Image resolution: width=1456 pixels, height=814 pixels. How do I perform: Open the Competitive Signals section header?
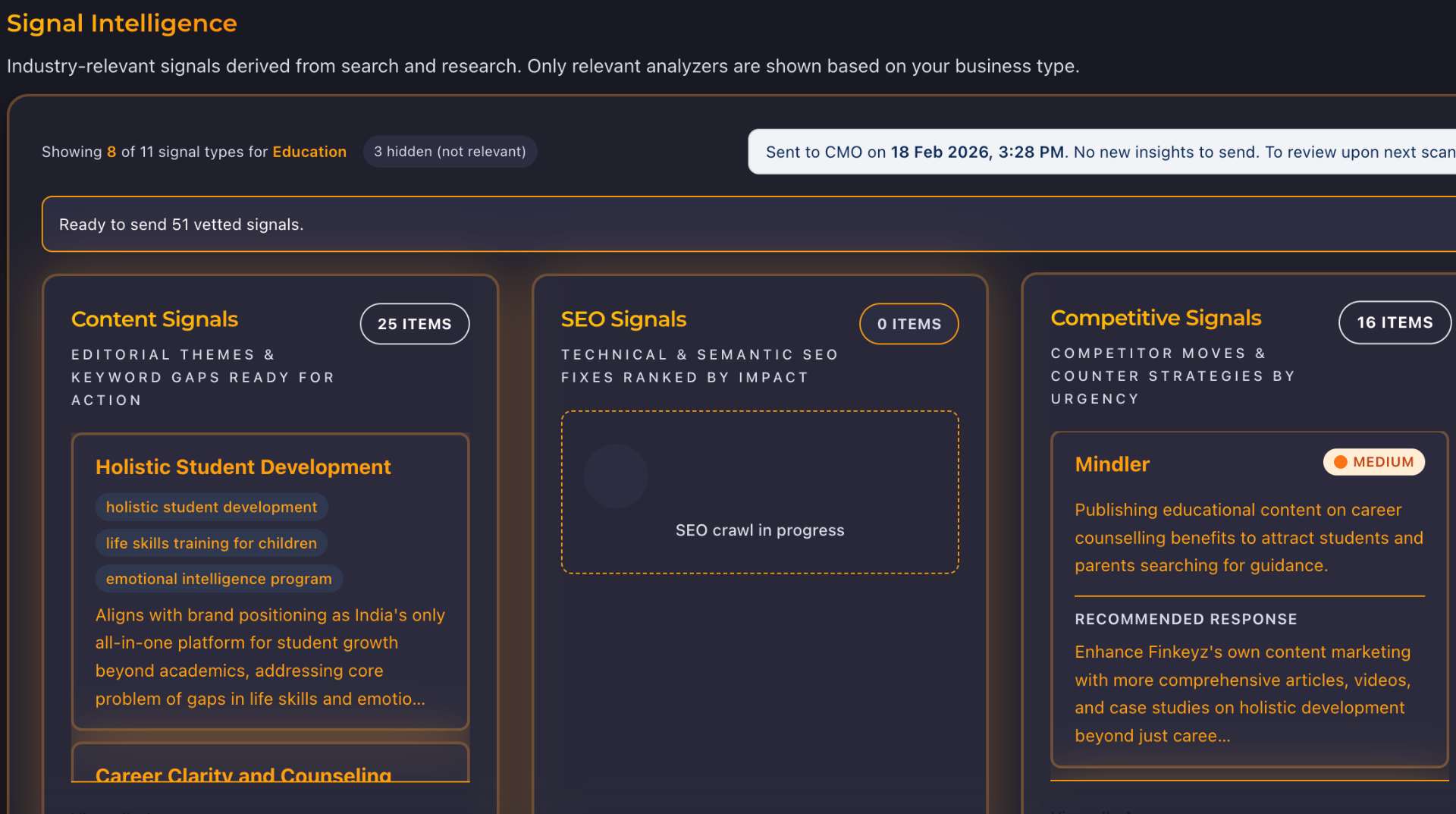coord(1156,318)
